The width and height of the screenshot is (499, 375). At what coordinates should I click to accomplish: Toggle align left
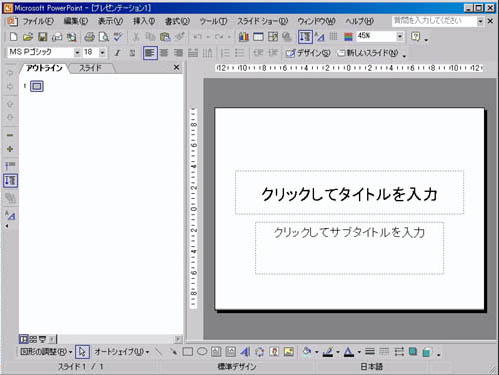coord(150,53)
